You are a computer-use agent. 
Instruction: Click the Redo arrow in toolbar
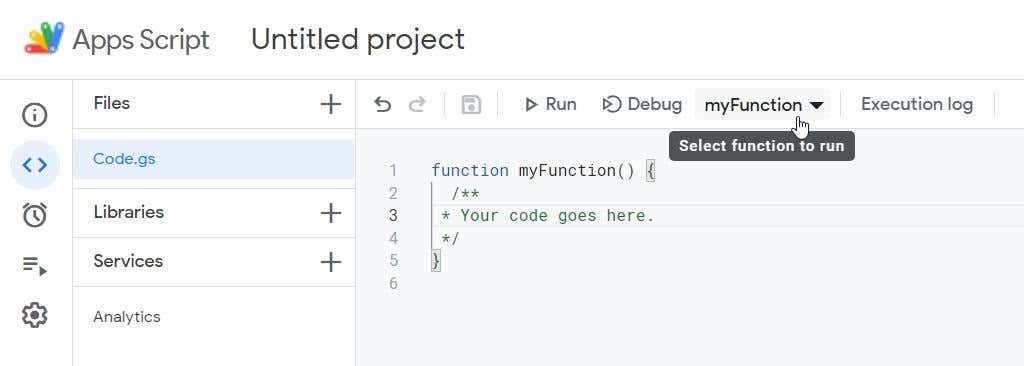[x=417, y=105]
